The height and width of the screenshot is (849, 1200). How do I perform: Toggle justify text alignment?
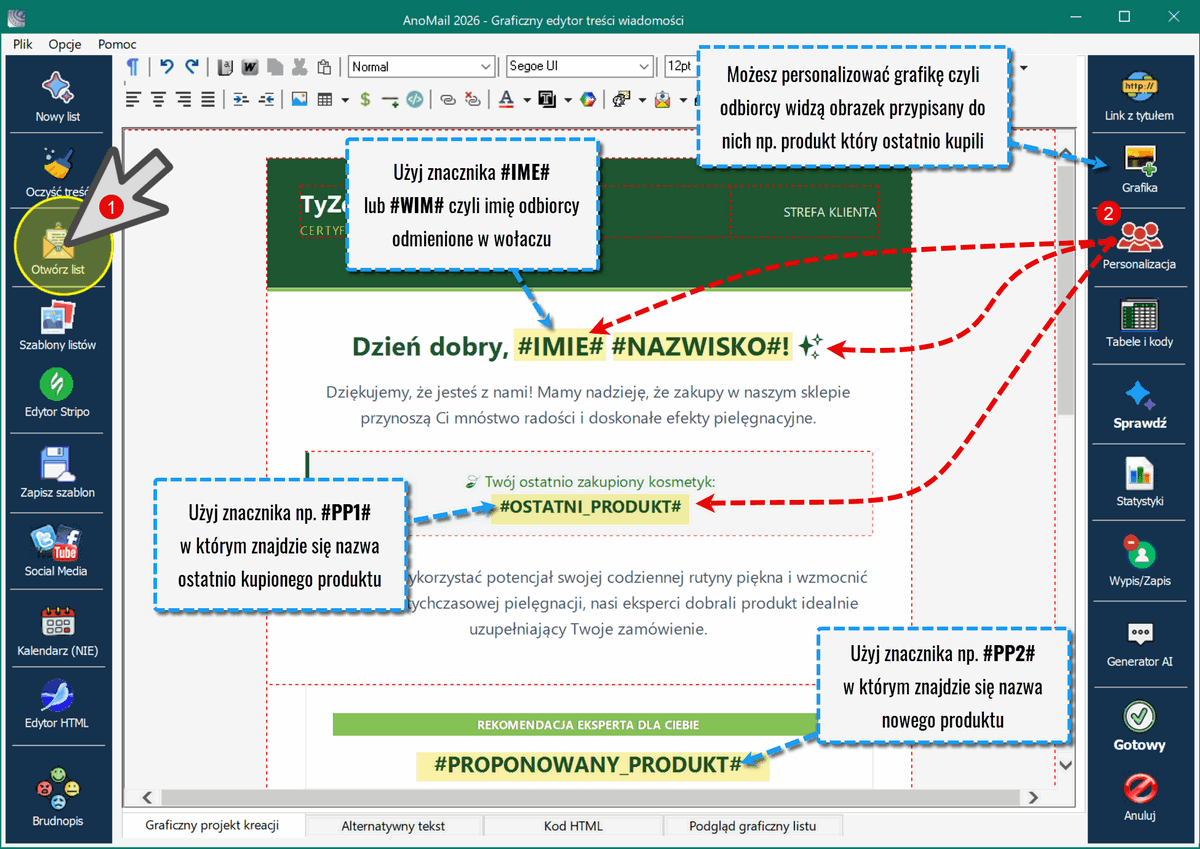(208, 99)
